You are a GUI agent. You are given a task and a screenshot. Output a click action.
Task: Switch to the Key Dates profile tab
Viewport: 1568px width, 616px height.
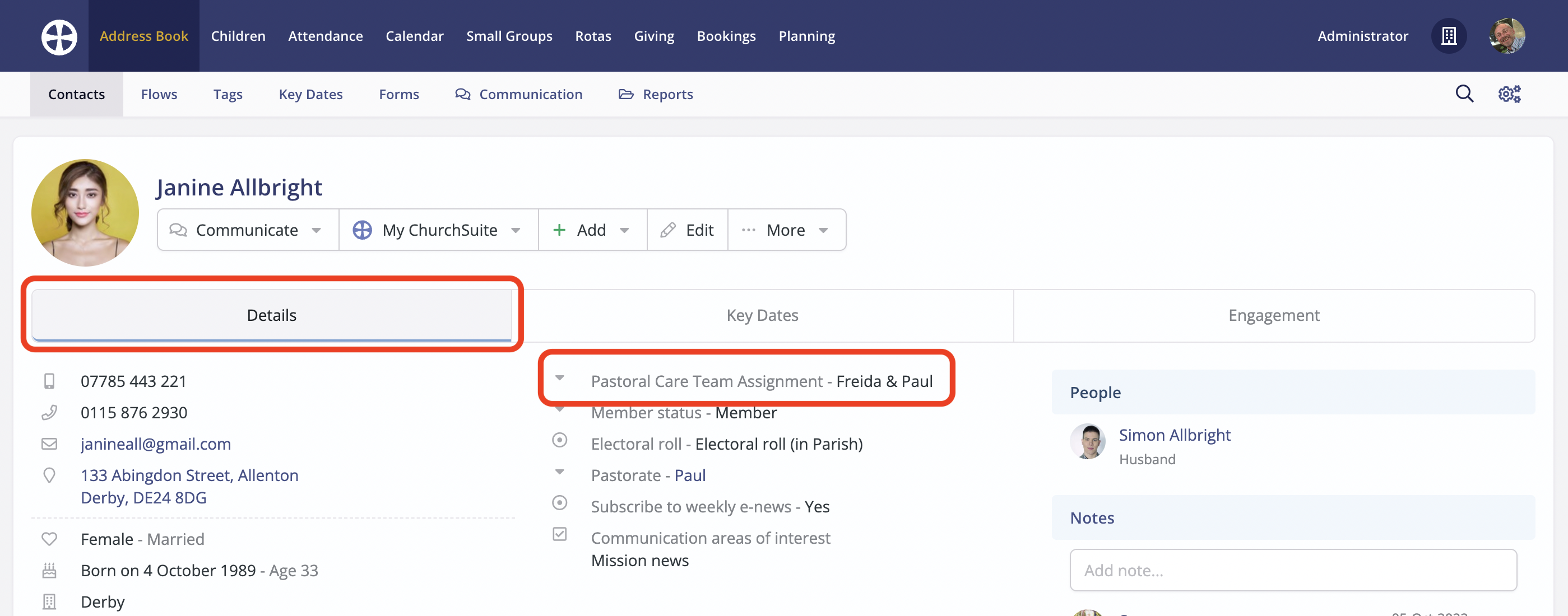coord(762,315)
